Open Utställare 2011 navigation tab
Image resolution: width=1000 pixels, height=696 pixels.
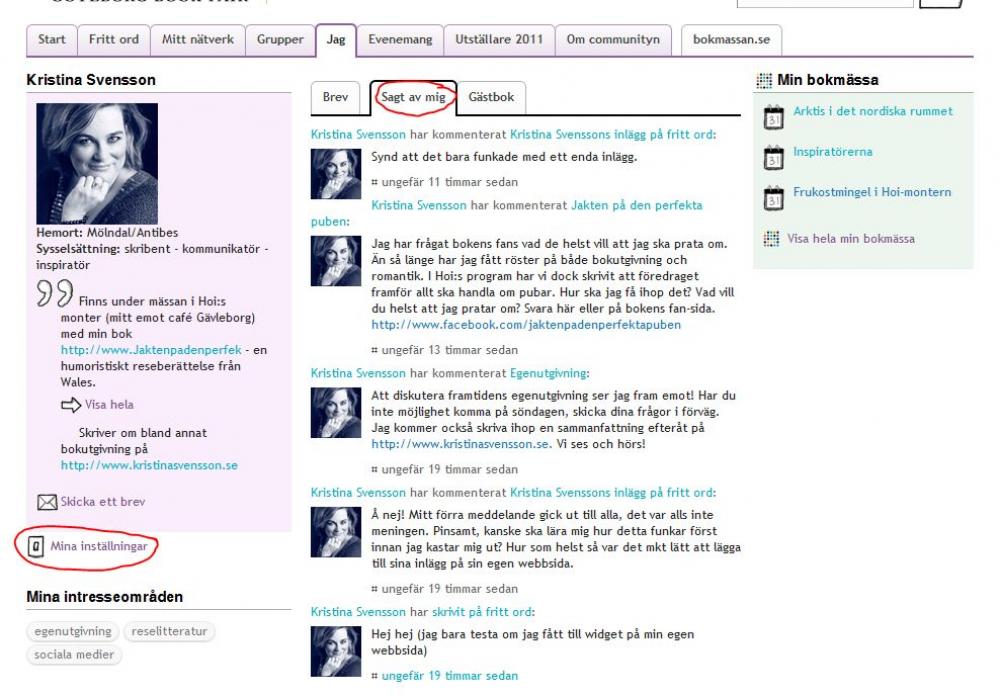[499, 40]
